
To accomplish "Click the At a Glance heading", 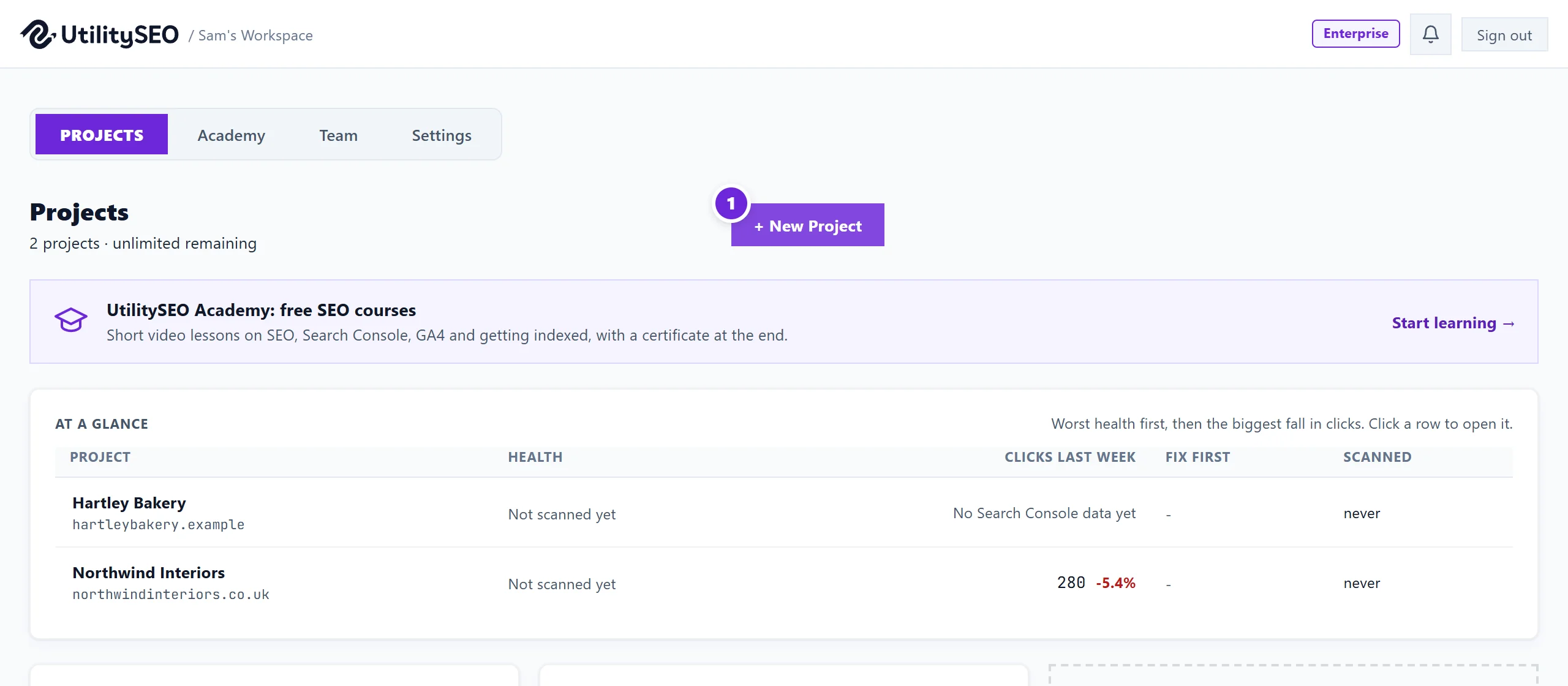I will [x=102, y=424].
